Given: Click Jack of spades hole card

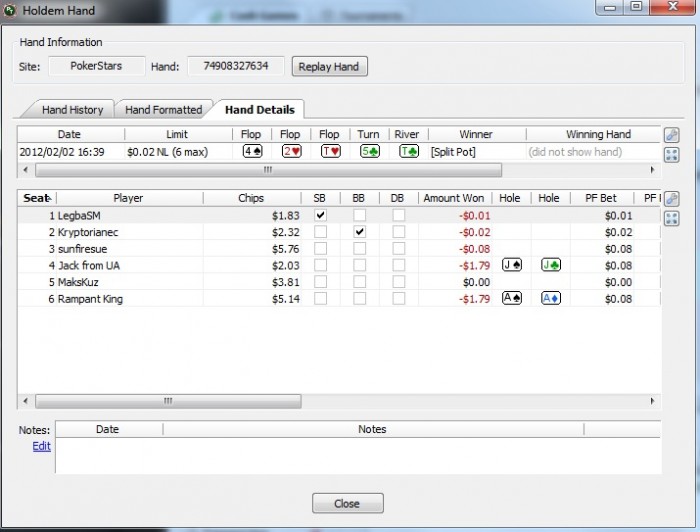Looking at the screenshot, I should tap(512, 265).
